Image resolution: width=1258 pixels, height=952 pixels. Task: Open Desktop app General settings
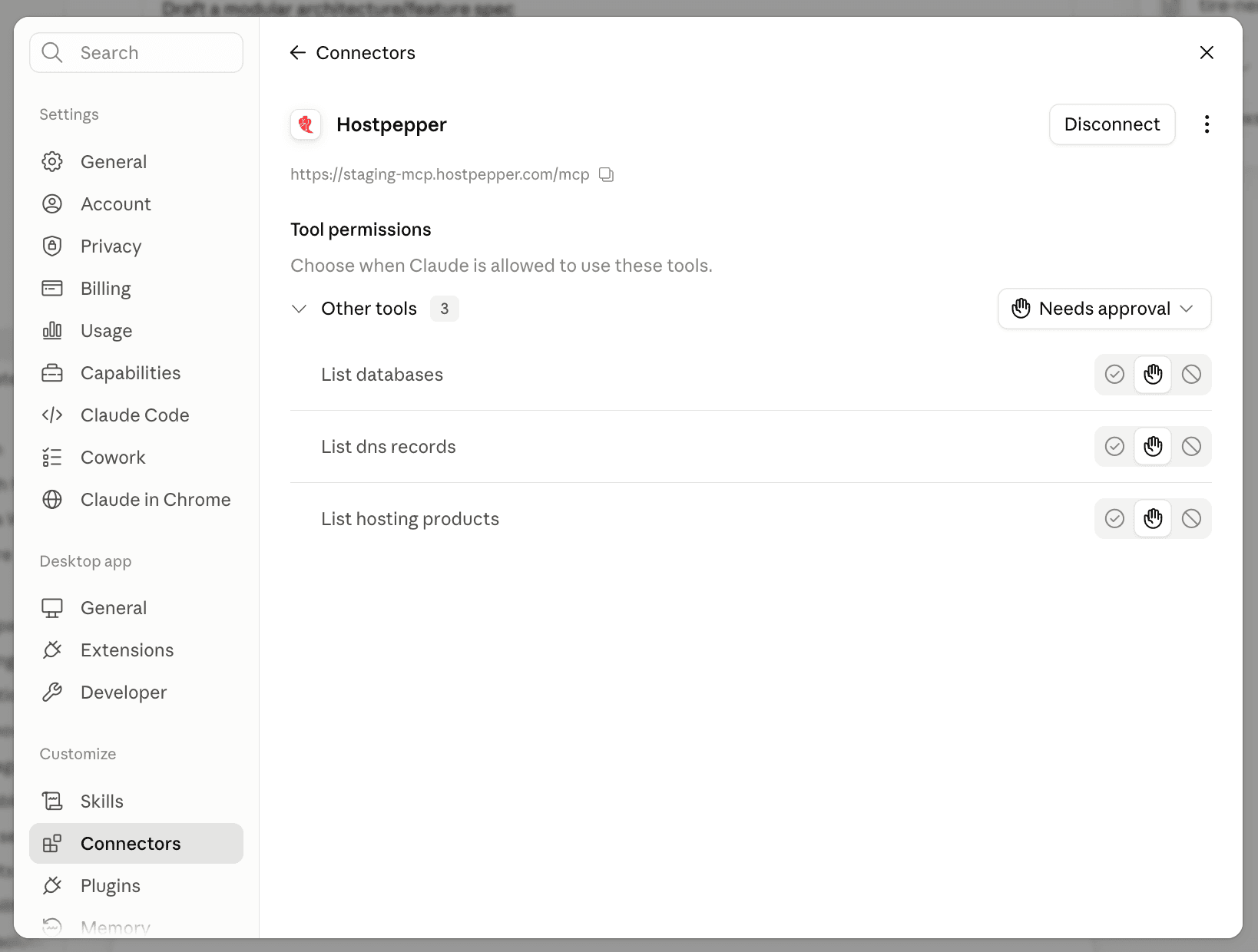[x=137, y=608]
